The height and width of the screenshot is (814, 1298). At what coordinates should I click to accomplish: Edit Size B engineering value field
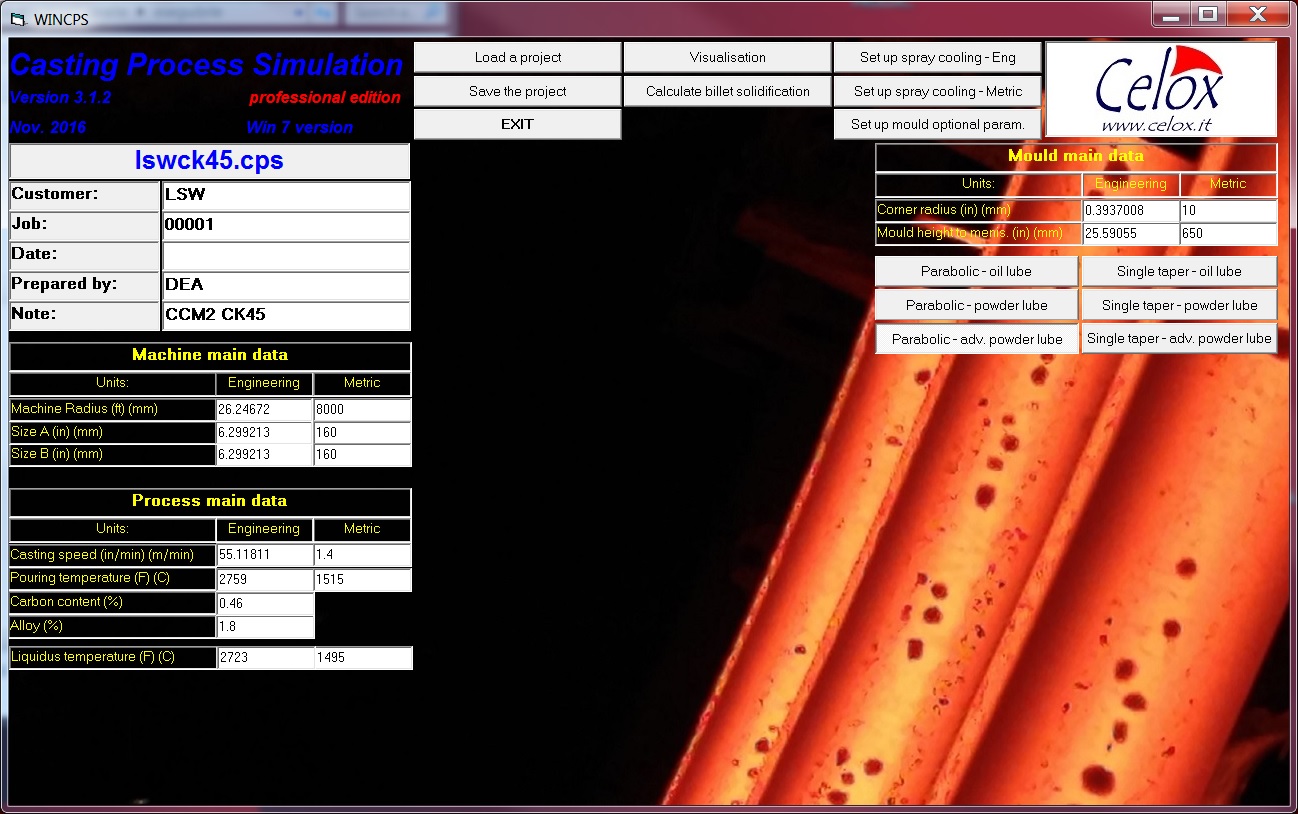[x=264, y=455]
